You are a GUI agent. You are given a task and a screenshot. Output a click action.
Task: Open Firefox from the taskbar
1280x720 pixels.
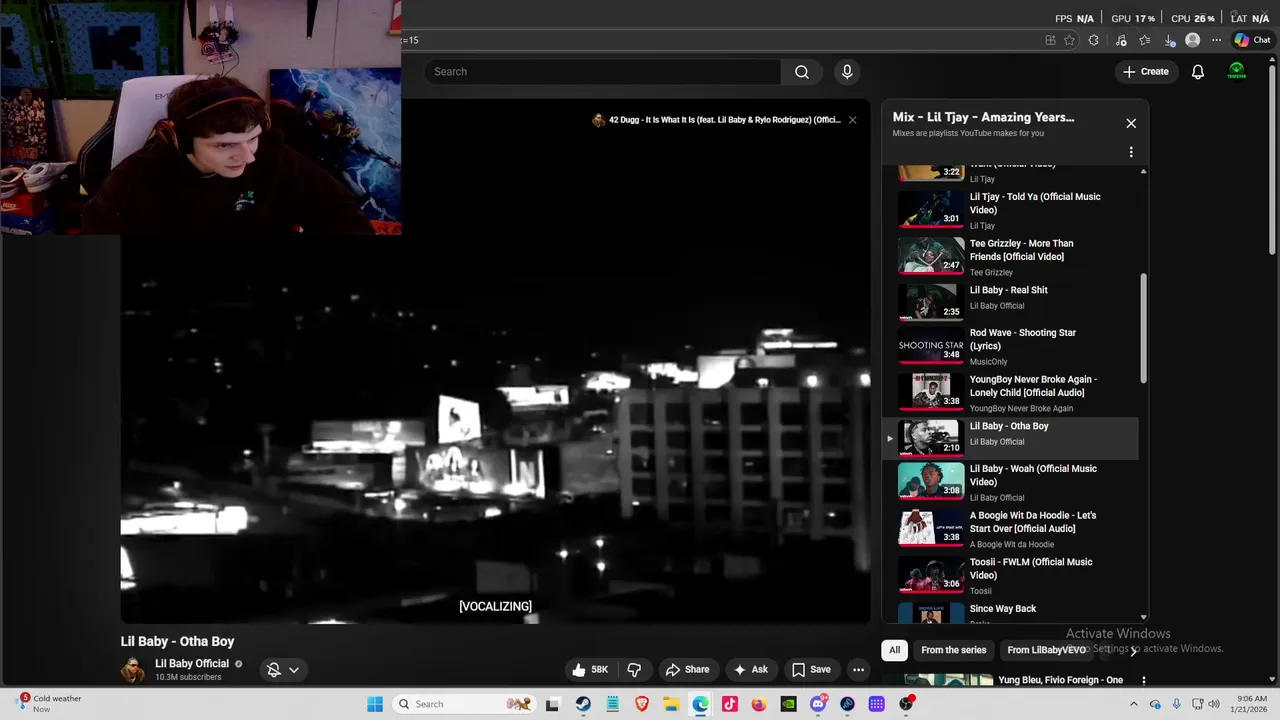[x=759, y=704]
